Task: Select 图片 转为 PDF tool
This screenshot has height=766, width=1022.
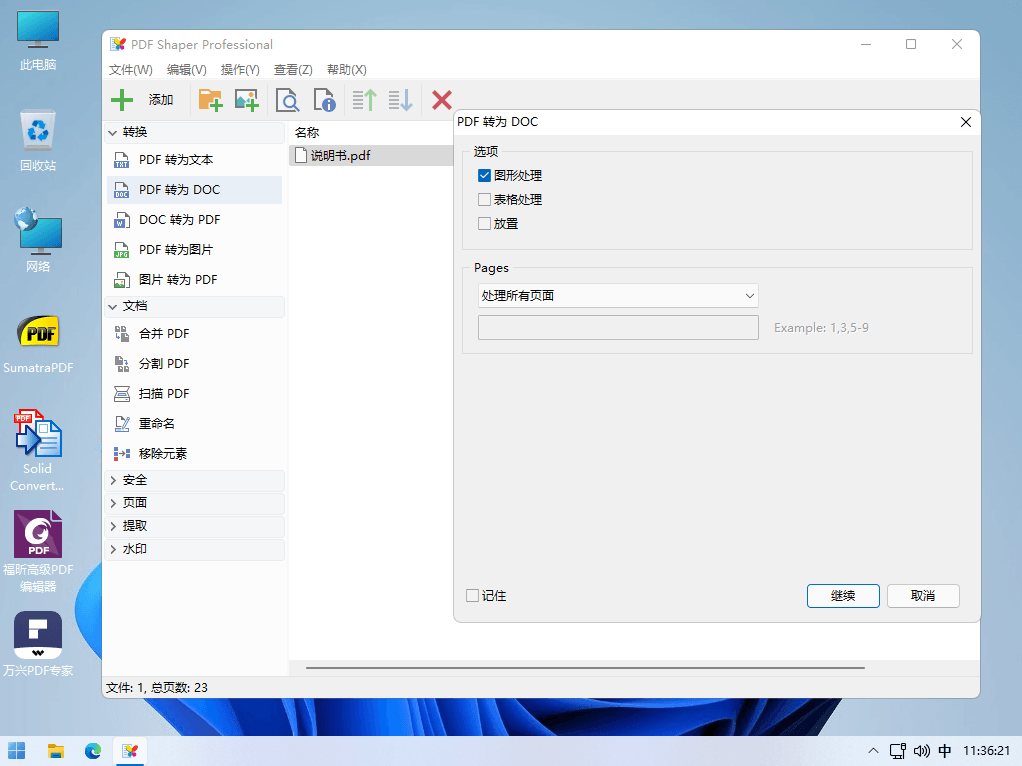Action: point(194,280)
